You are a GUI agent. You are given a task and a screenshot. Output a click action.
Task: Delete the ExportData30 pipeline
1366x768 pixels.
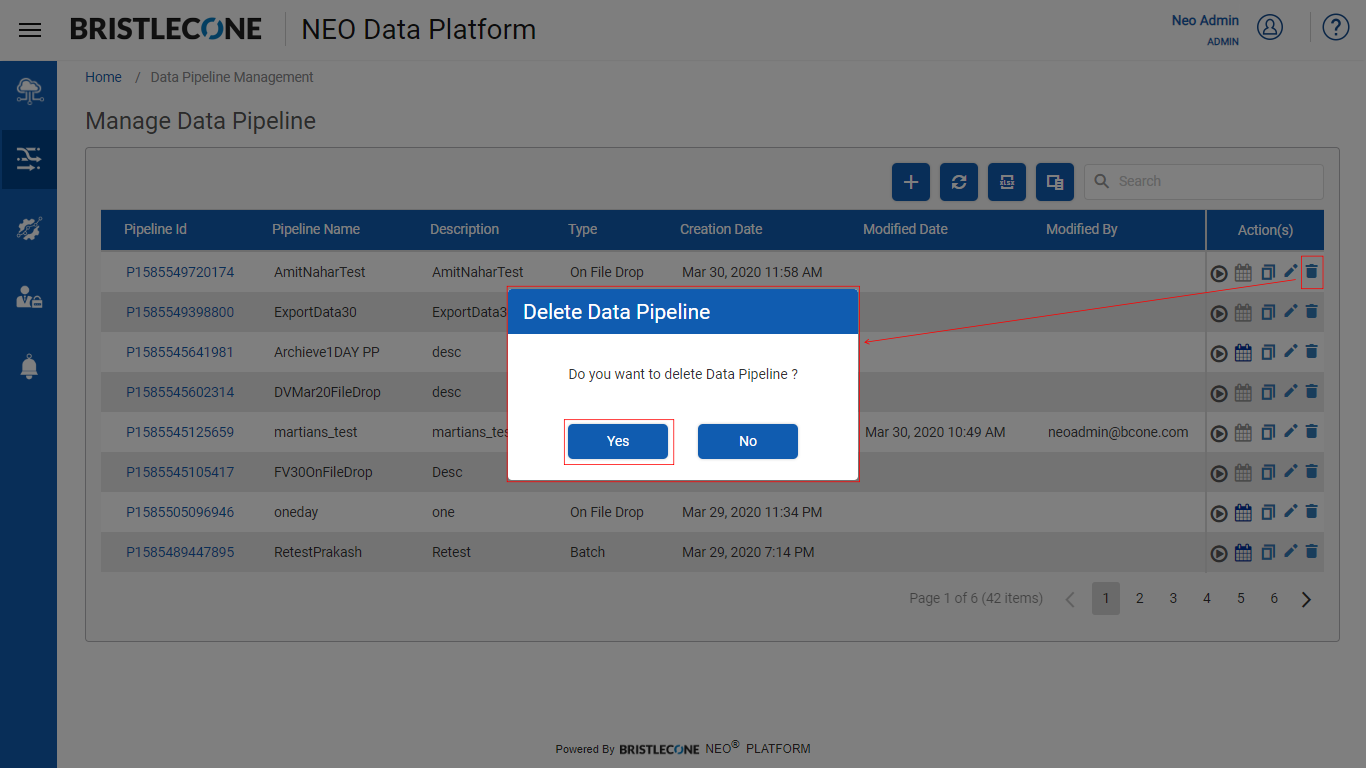1312,311
